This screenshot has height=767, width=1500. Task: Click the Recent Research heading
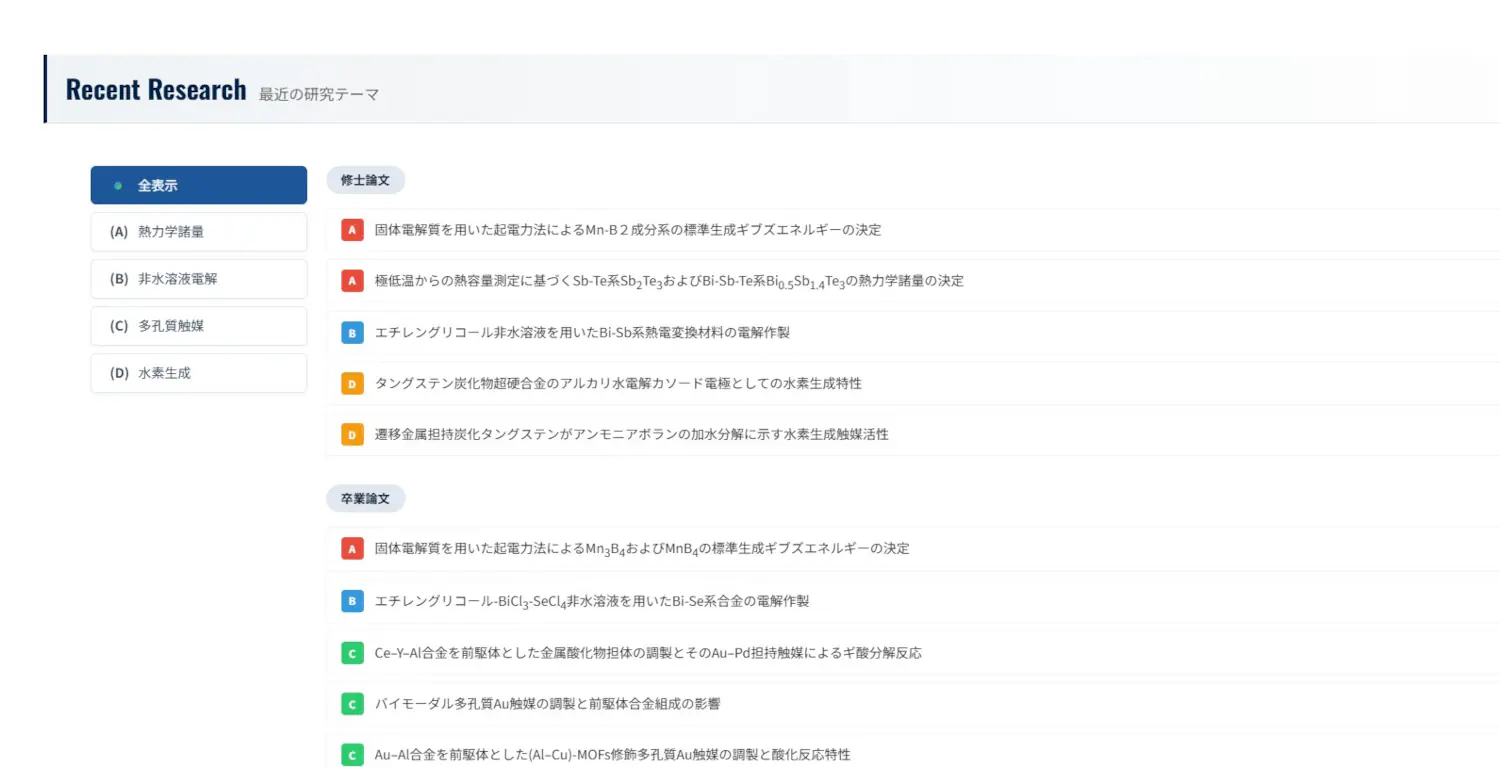click(x=156, y=89)
